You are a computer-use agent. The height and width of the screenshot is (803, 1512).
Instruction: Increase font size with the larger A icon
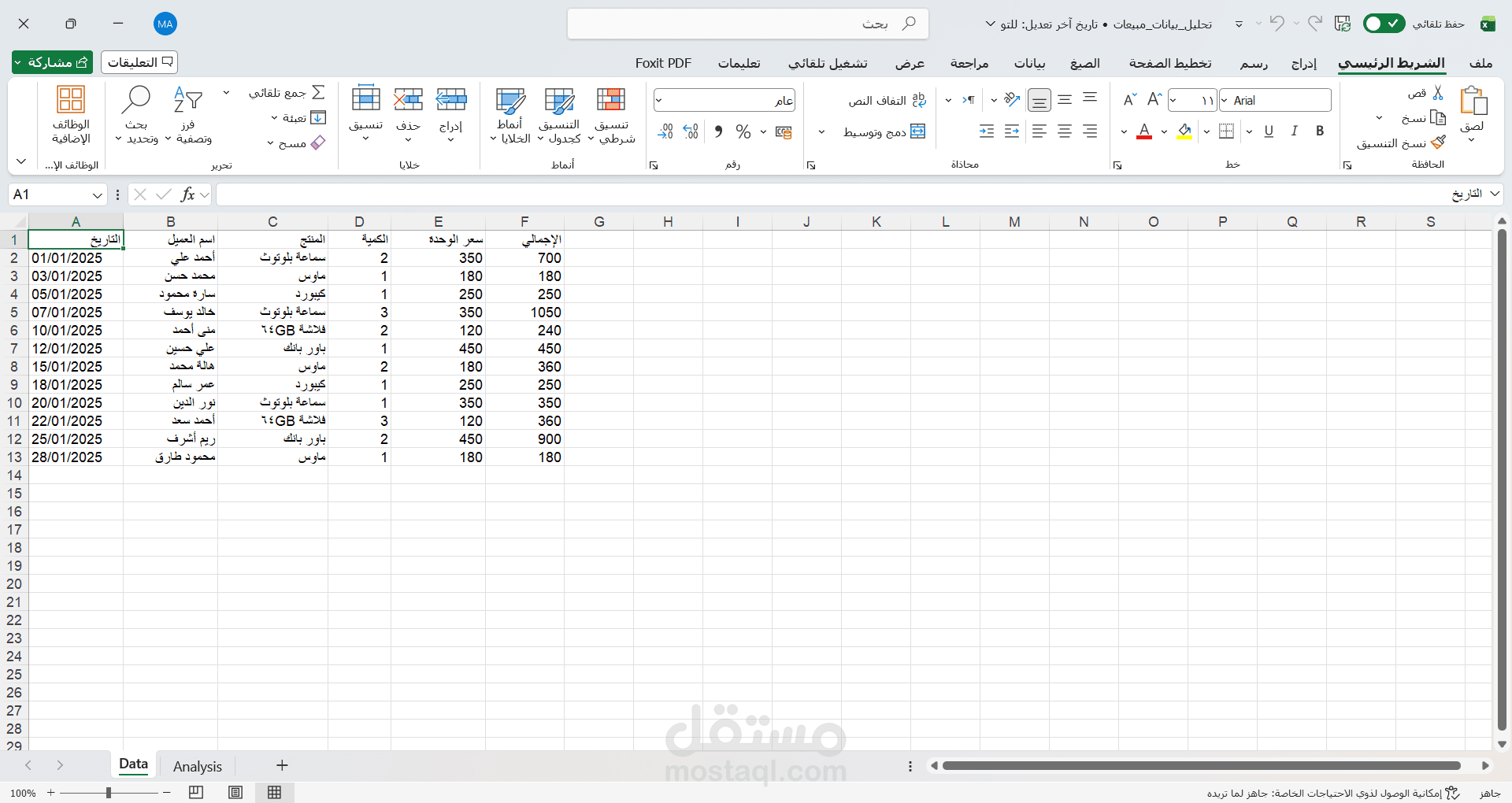[1154, 100]
